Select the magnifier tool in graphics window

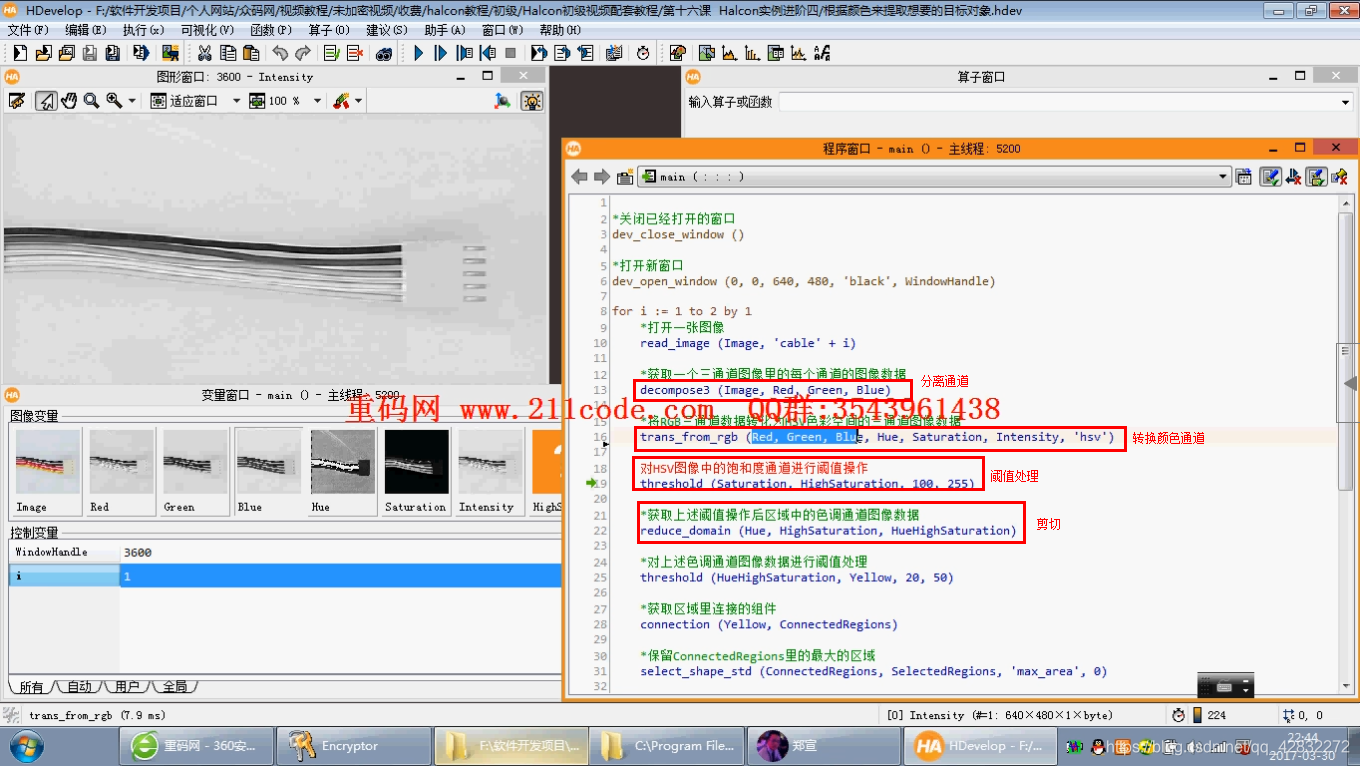coord(91,100)
